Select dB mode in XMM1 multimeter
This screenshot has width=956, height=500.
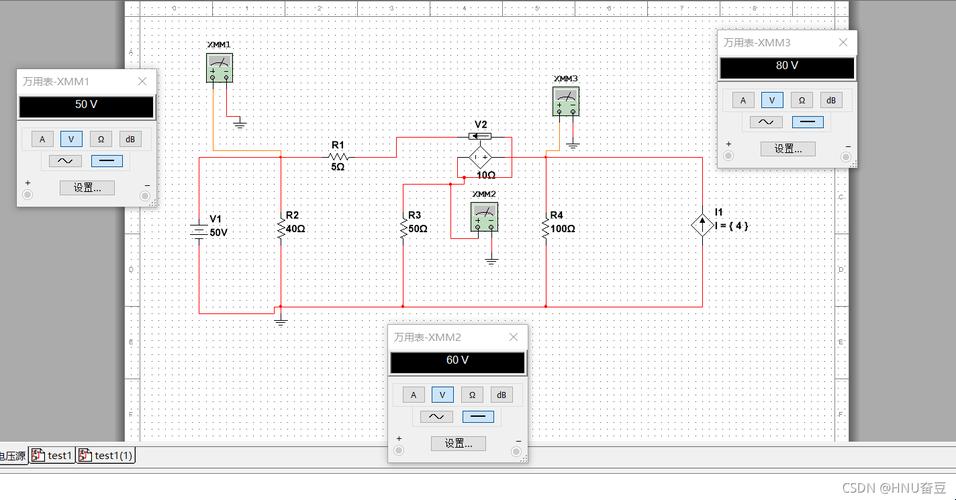(130, 139)
